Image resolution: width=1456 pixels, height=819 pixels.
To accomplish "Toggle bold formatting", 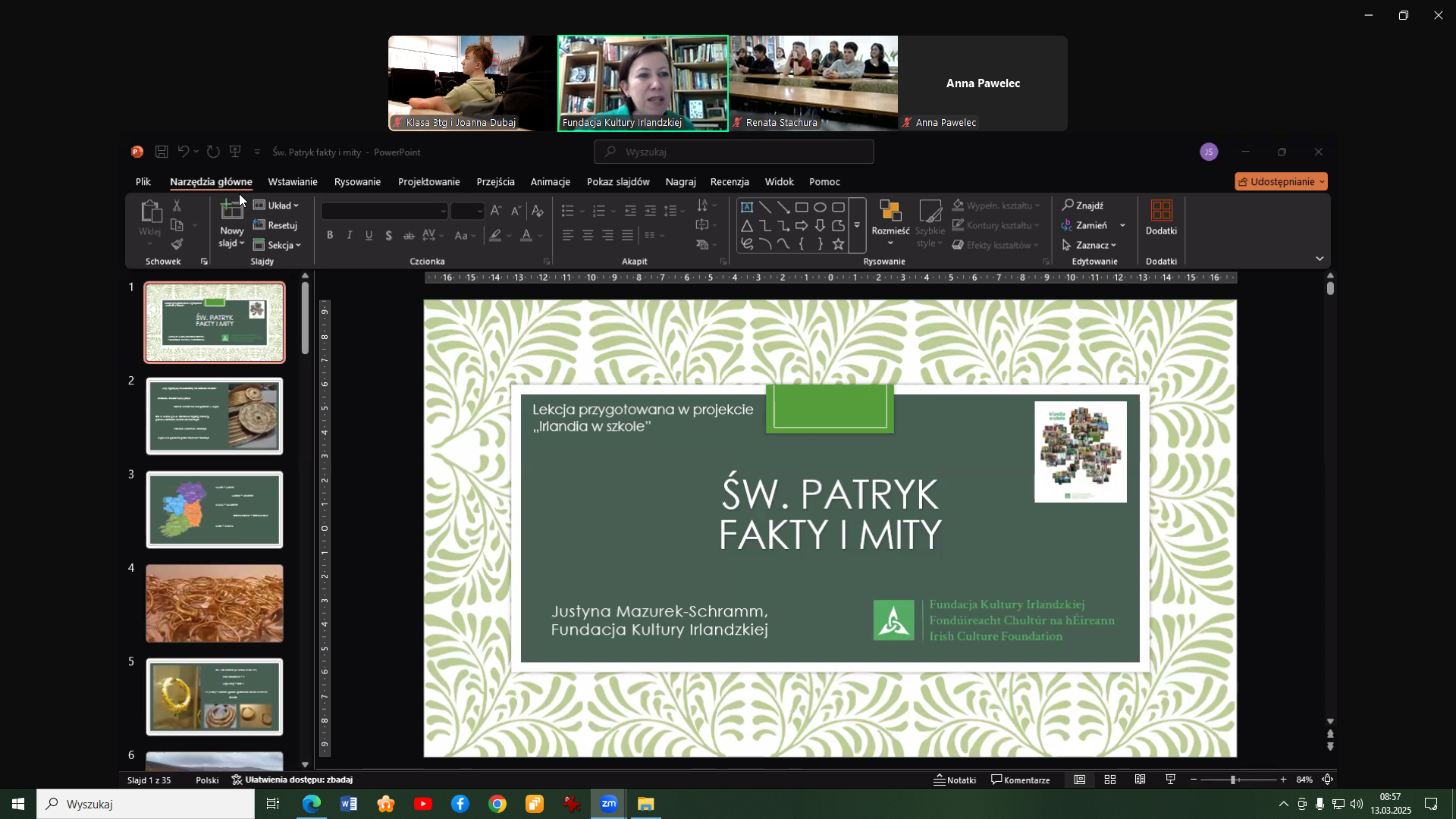I will [330, 236].
